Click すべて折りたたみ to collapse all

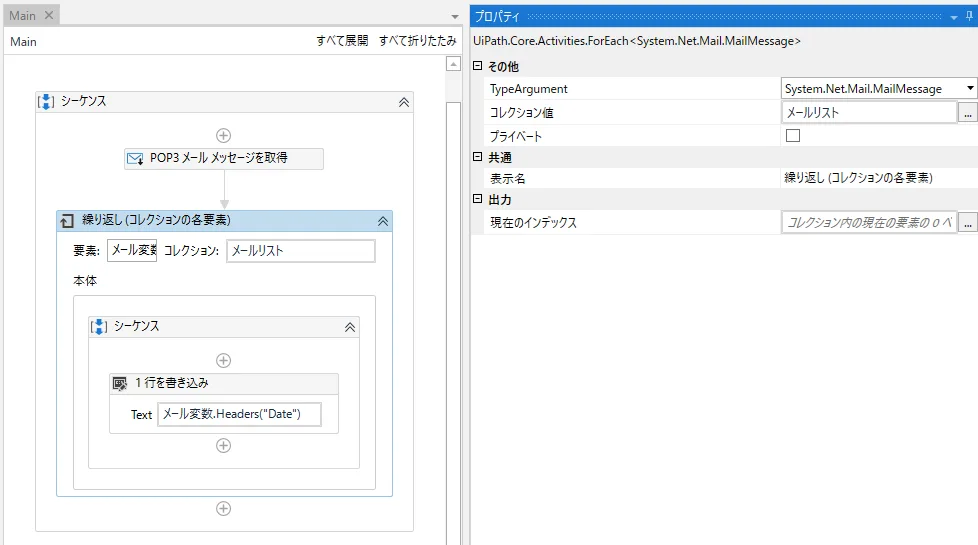417,41
